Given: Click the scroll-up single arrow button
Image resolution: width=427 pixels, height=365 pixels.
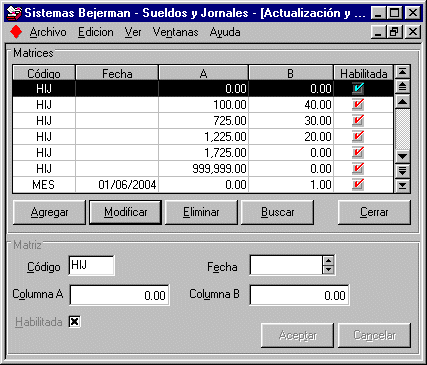Looking at the screenshot, I should coord(402,101).
